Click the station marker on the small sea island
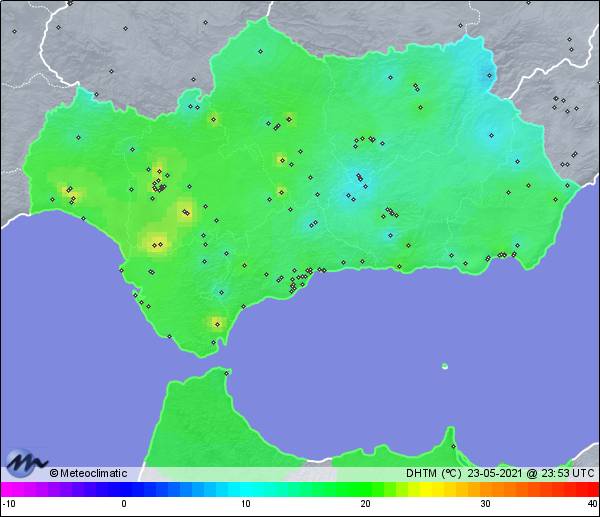 (445, 366)
